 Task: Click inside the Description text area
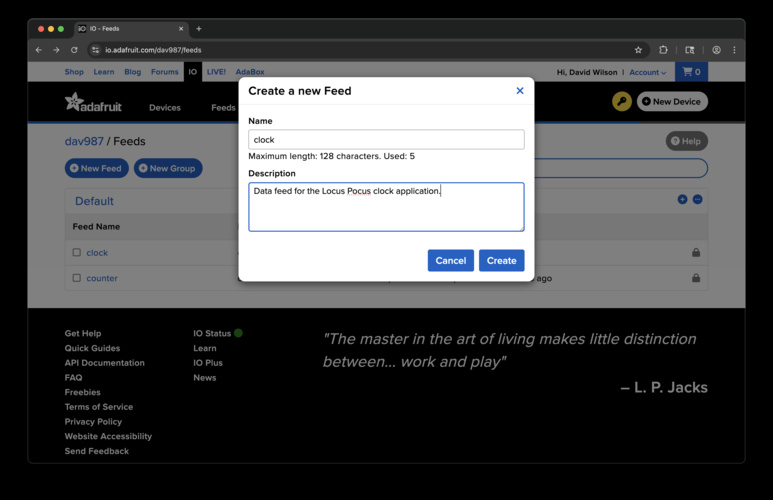(386, 207)
